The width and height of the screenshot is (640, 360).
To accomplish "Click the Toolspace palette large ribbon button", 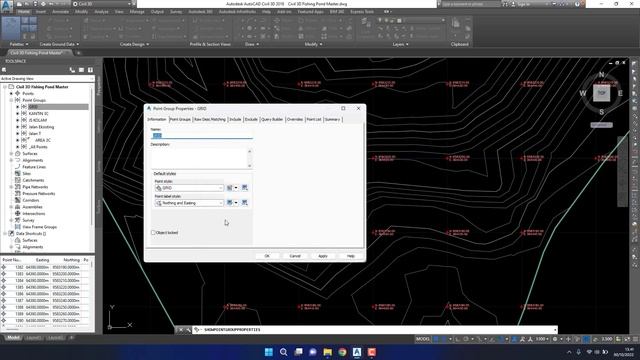I will pyautogui.click(x=11, y=28).
